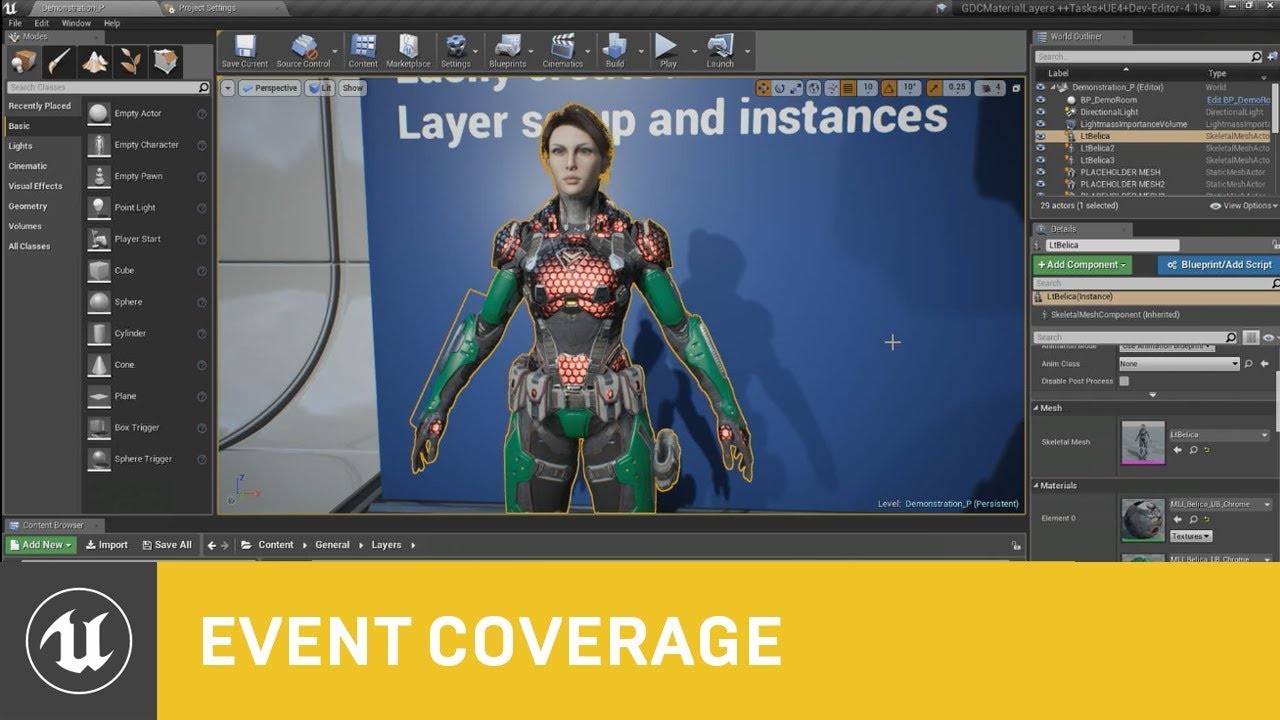1280x720 pixels.
Task: Click the Skeletal Mesh thumbnail preview
Action: (x=1143, y=443)
